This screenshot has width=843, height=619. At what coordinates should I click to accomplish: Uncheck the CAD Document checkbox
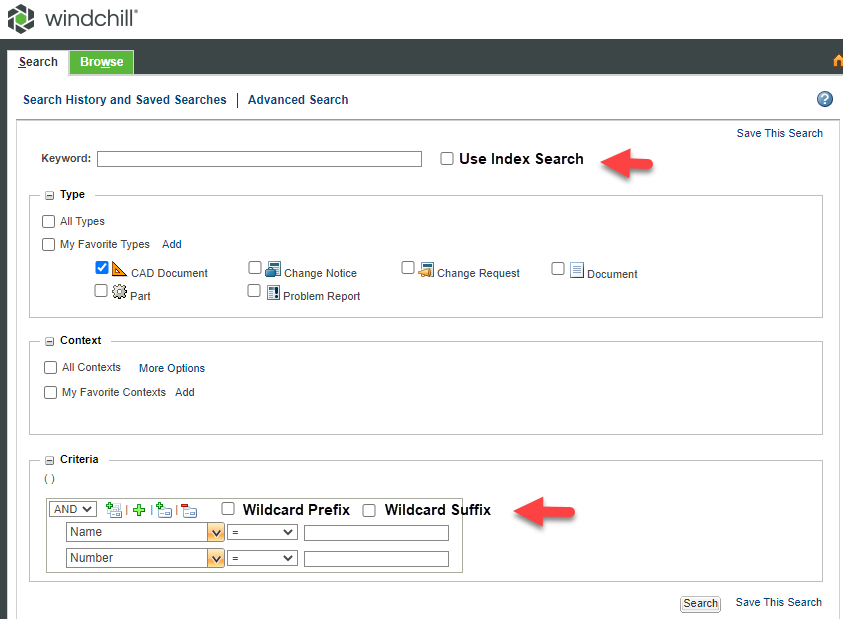(102, 268)
